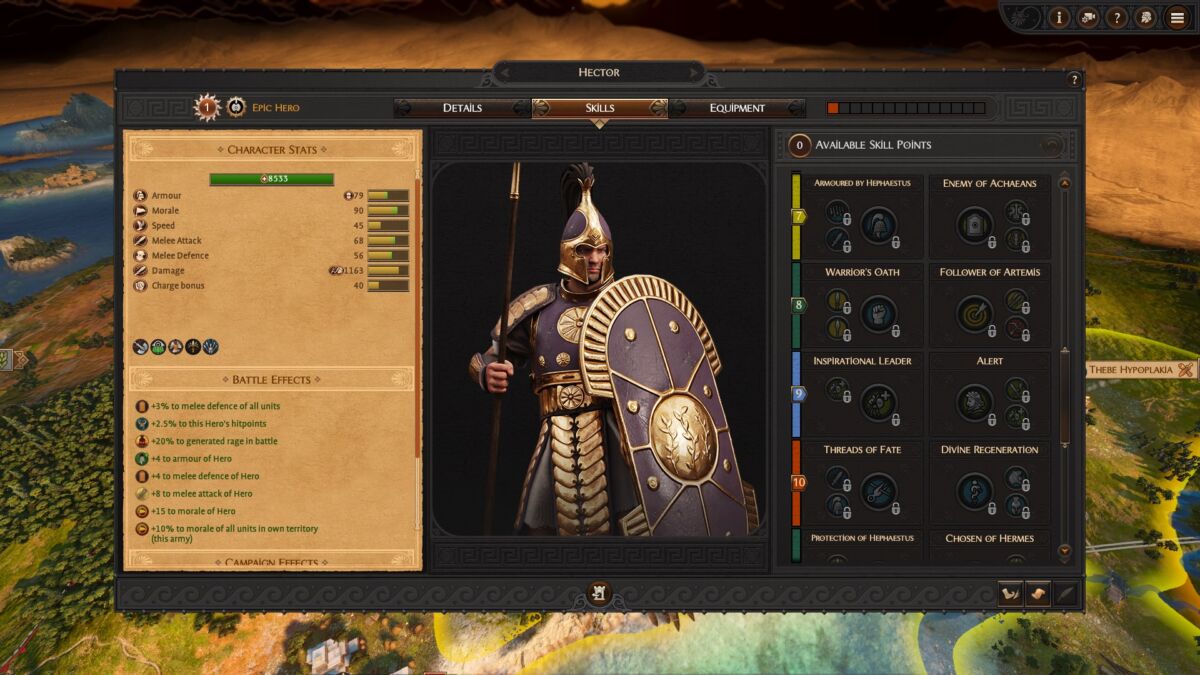The height and width of the screenshot is (675, 1200).
Task: Click the hero level 1 sun badge
Action: pos(207,107)
